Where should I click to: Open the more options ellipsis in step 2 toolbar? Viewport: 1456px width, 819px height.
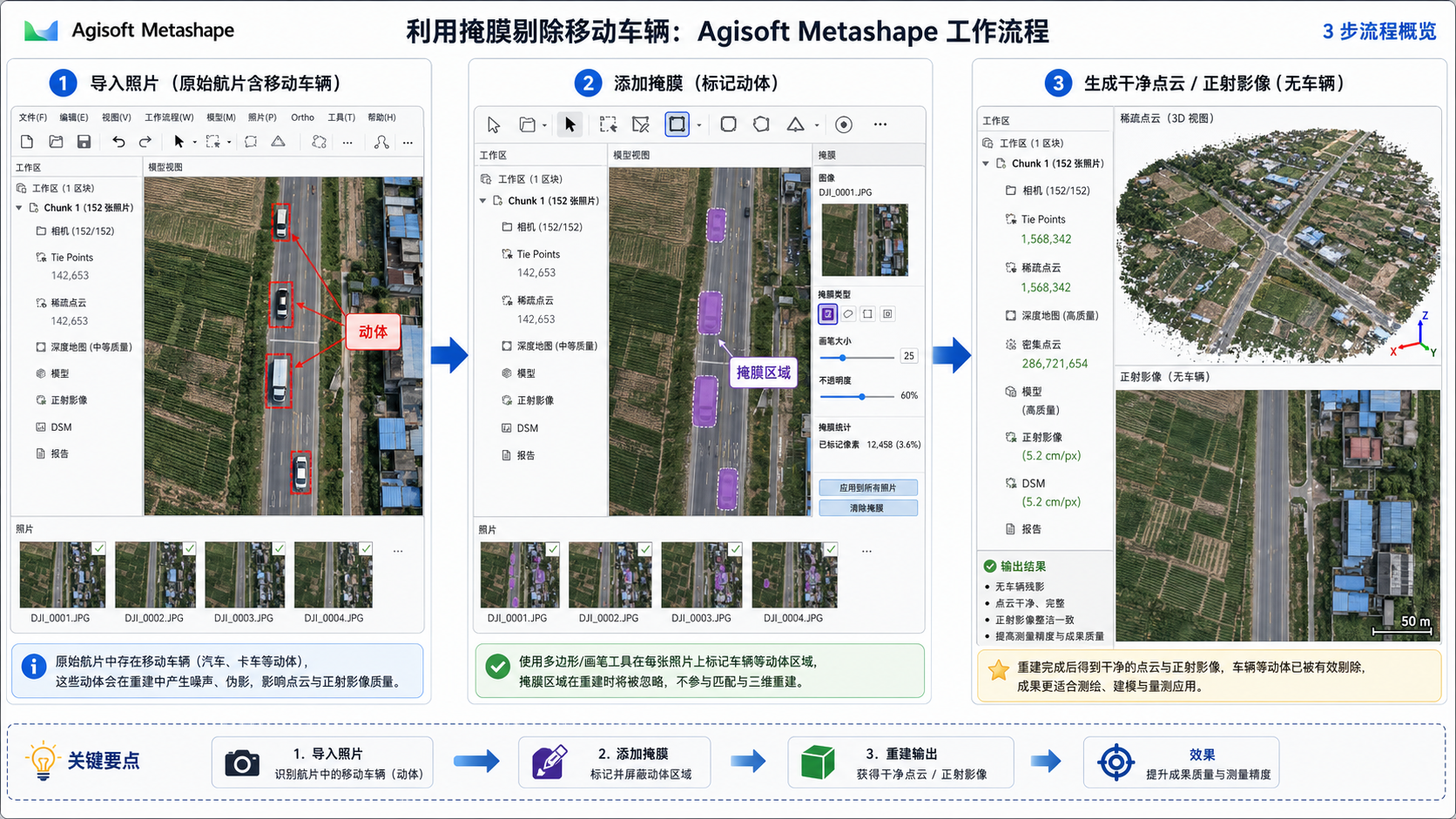[x=880, y=124]
